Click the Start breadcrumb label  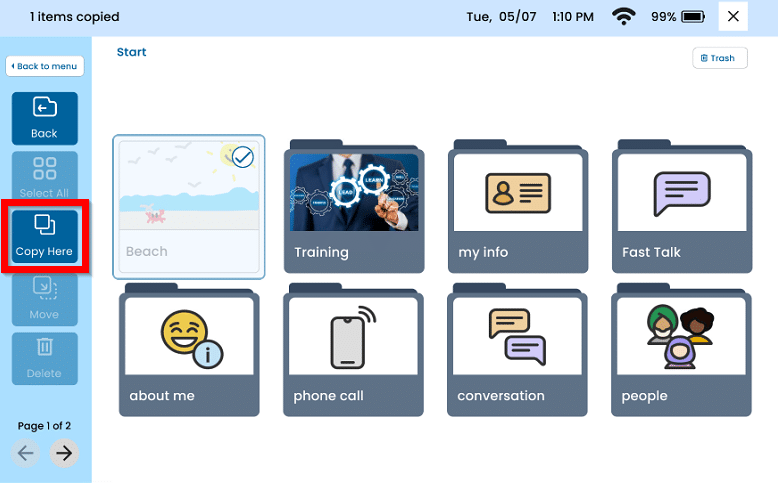pyautogui.click(x=131, y=52)
